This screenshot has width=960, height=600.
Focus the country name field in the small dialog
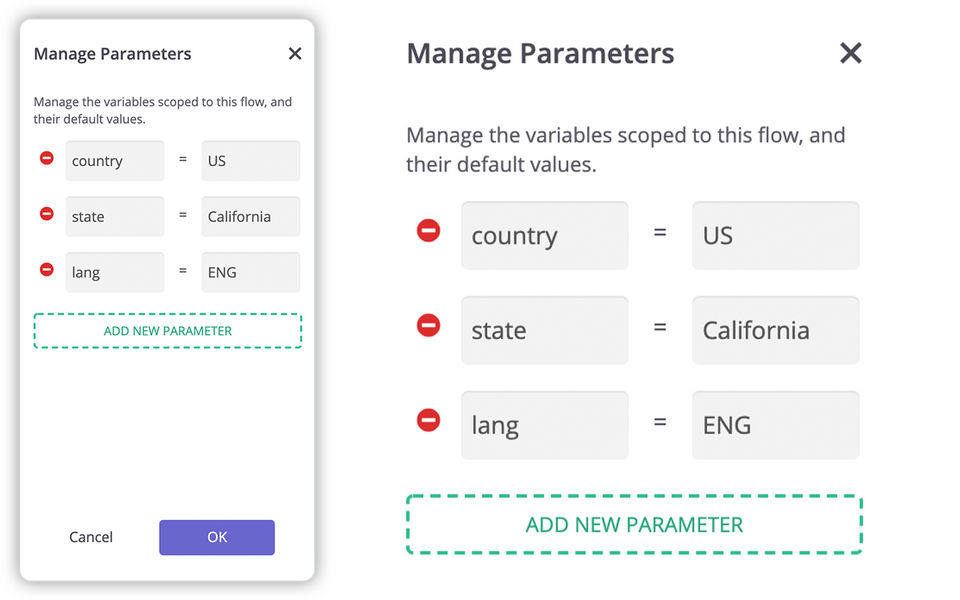115,161
